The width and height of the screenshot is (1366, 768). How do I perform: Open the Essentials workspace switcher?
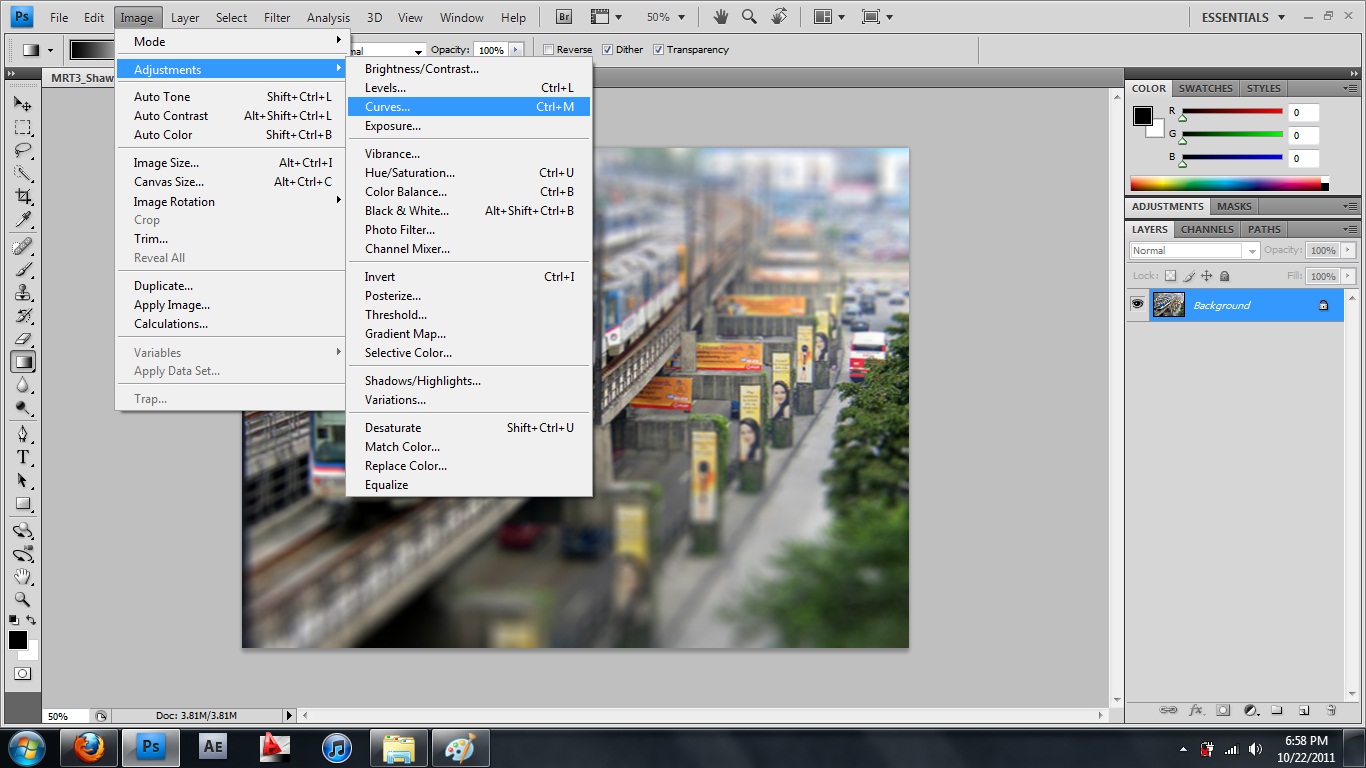1243,17
